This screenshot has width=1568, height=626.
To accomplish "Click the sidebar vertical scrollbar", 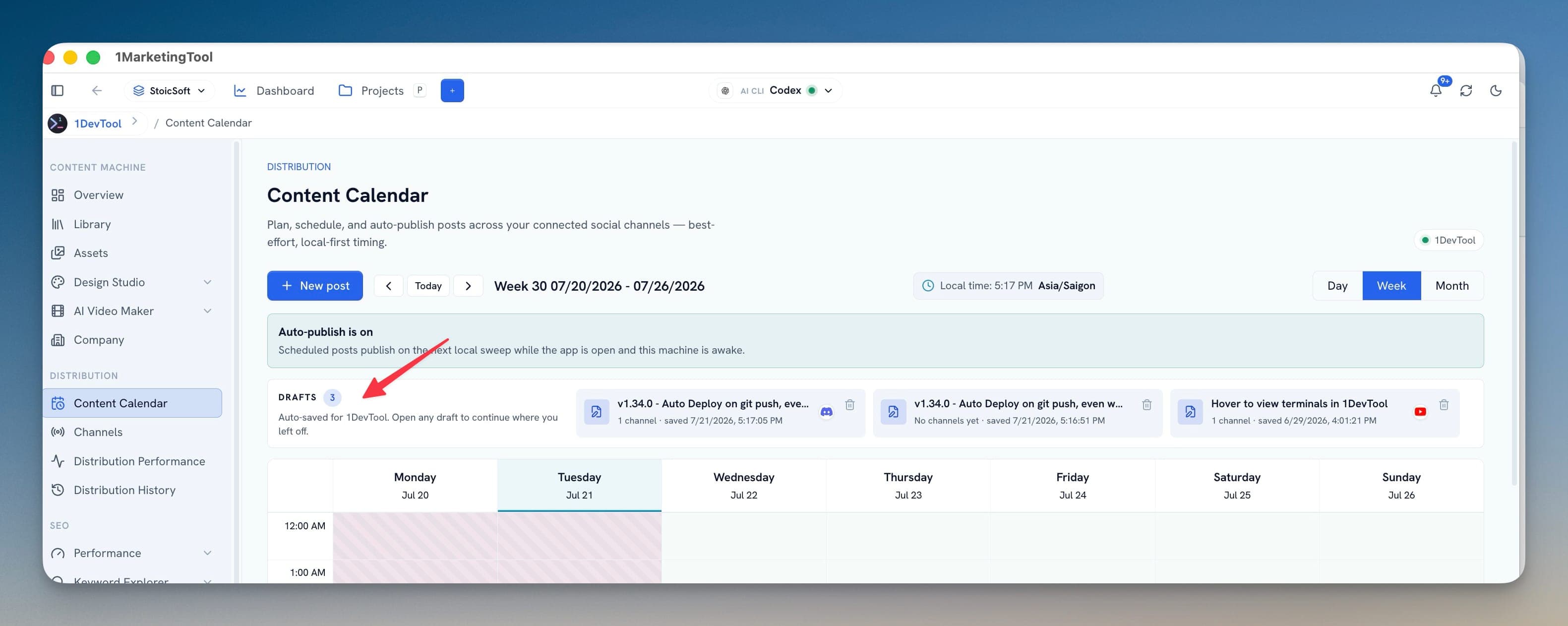I will pos(237,362).
